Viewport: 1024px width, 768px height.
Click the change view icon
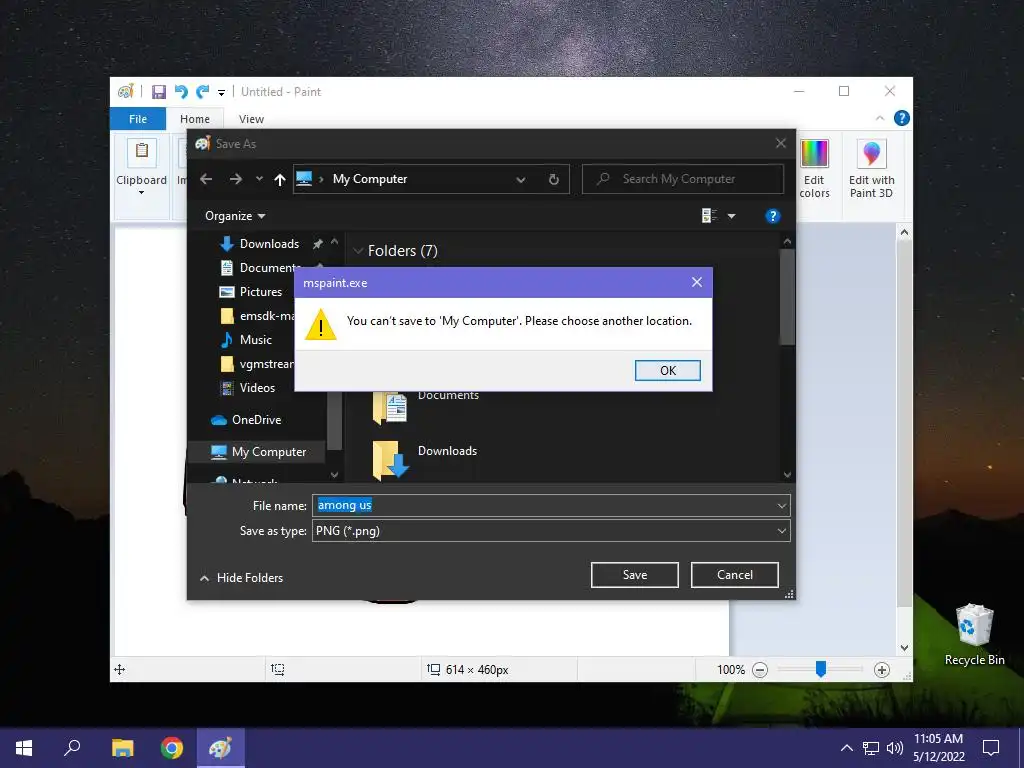click(709, 216)
